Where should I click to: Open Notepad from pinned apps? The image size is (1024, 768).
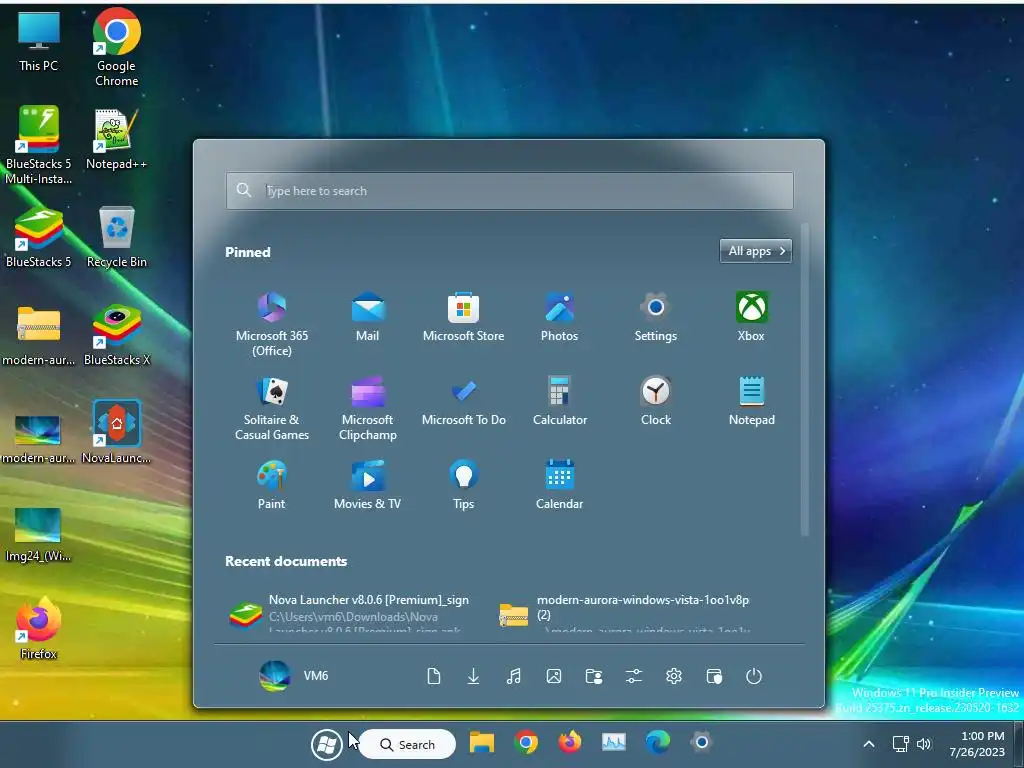pos(752,401)
